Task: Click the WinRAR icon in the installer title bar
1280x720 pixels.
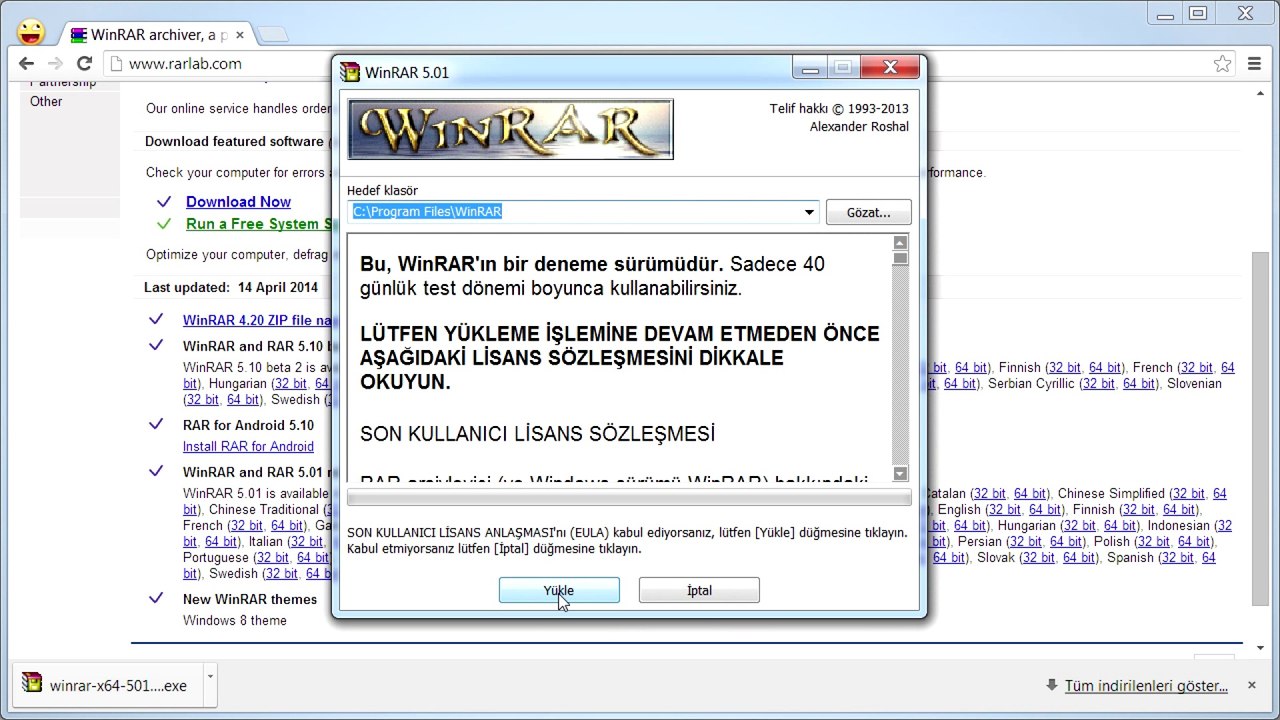Action: pos(350,72)
